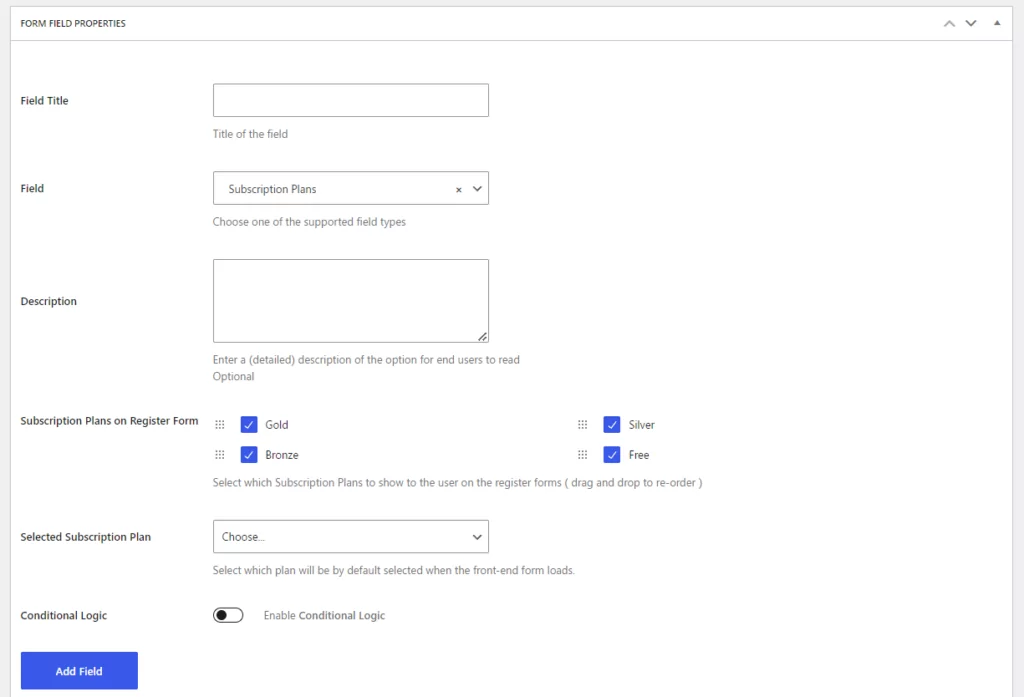Click the 'Subscription Plans on Register Form' label

tap(109, 421)
